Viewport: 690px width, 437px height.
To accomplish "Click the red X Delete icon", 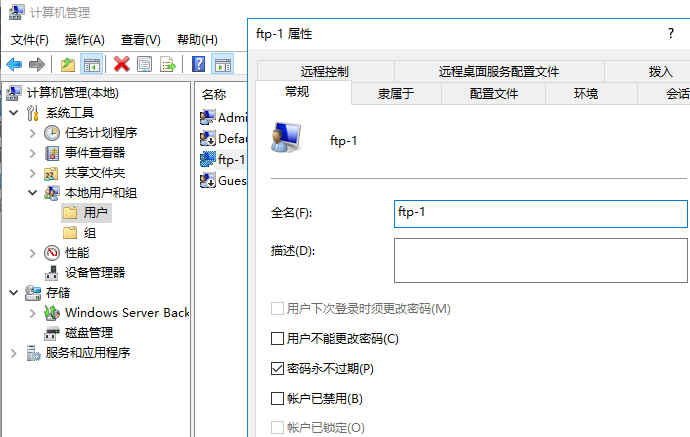I will pyautogui.click(x=121, y=64).
